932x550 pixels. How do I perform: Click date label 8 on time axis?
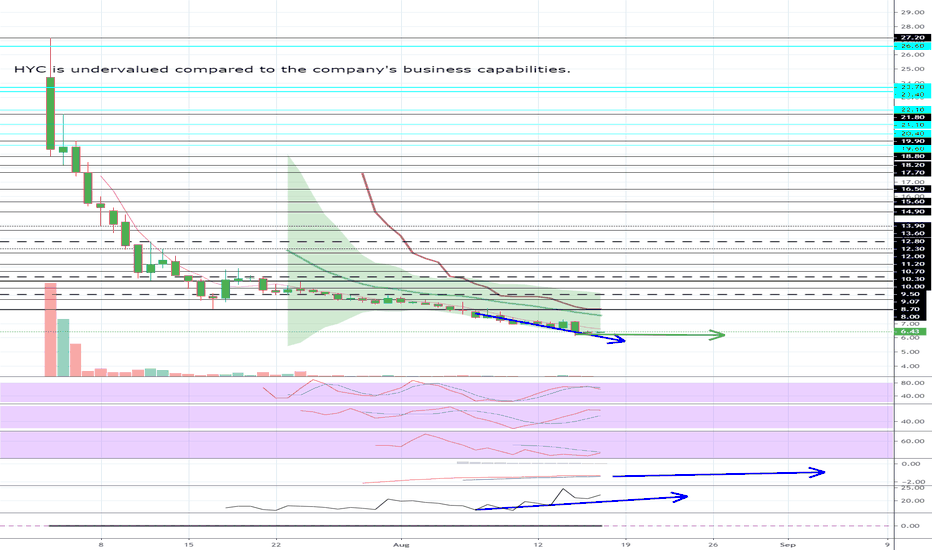click(101, 544)
